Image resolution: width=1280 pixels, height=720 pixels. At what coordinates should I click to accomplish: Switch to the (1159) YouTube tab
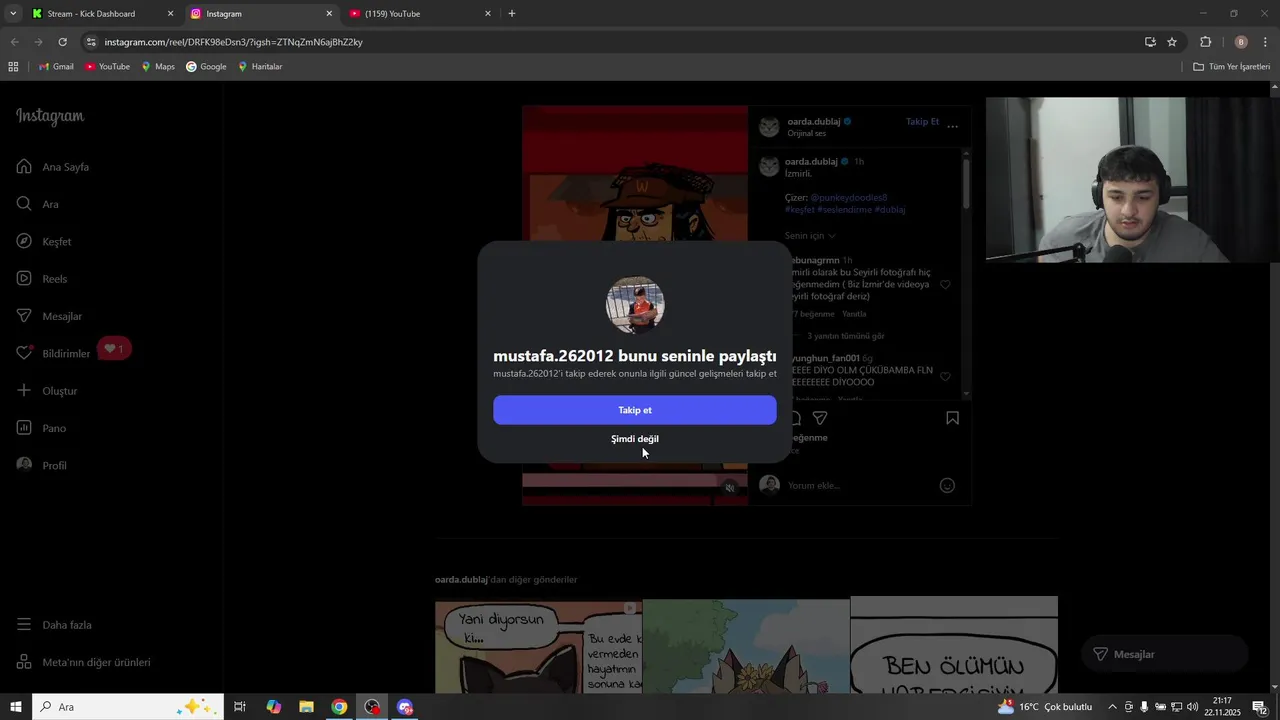coord(418,14)
